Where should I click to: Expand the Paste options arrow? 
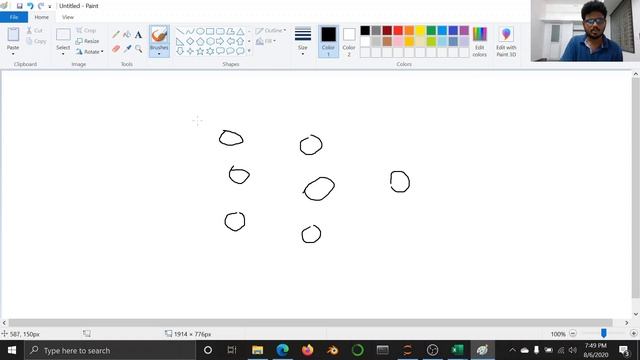pyautogui.click(x=13, y=54)
